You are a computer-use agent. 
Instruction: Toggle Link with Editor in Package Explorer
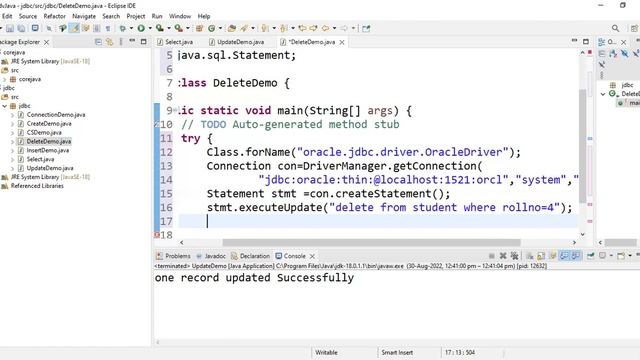tap(109, 42)
